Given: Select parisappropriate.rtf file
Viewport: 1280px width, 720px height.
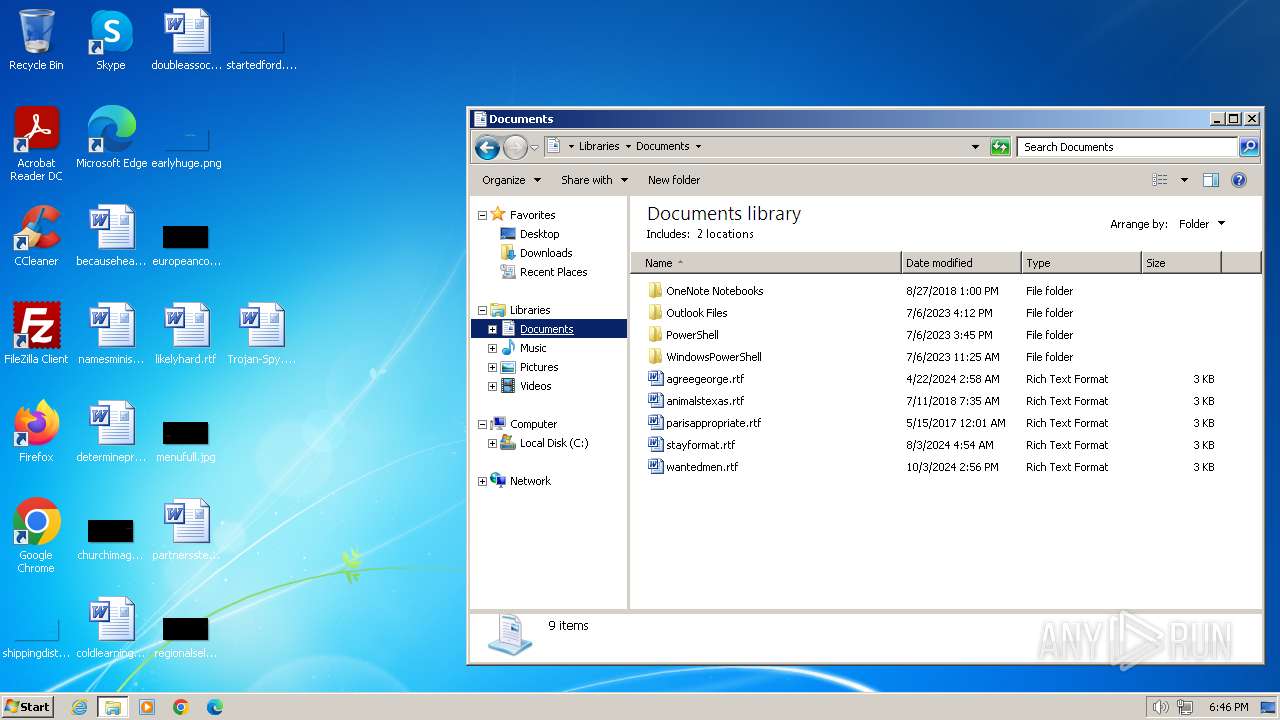Looking at the screenshot, I should pos(713,423).
